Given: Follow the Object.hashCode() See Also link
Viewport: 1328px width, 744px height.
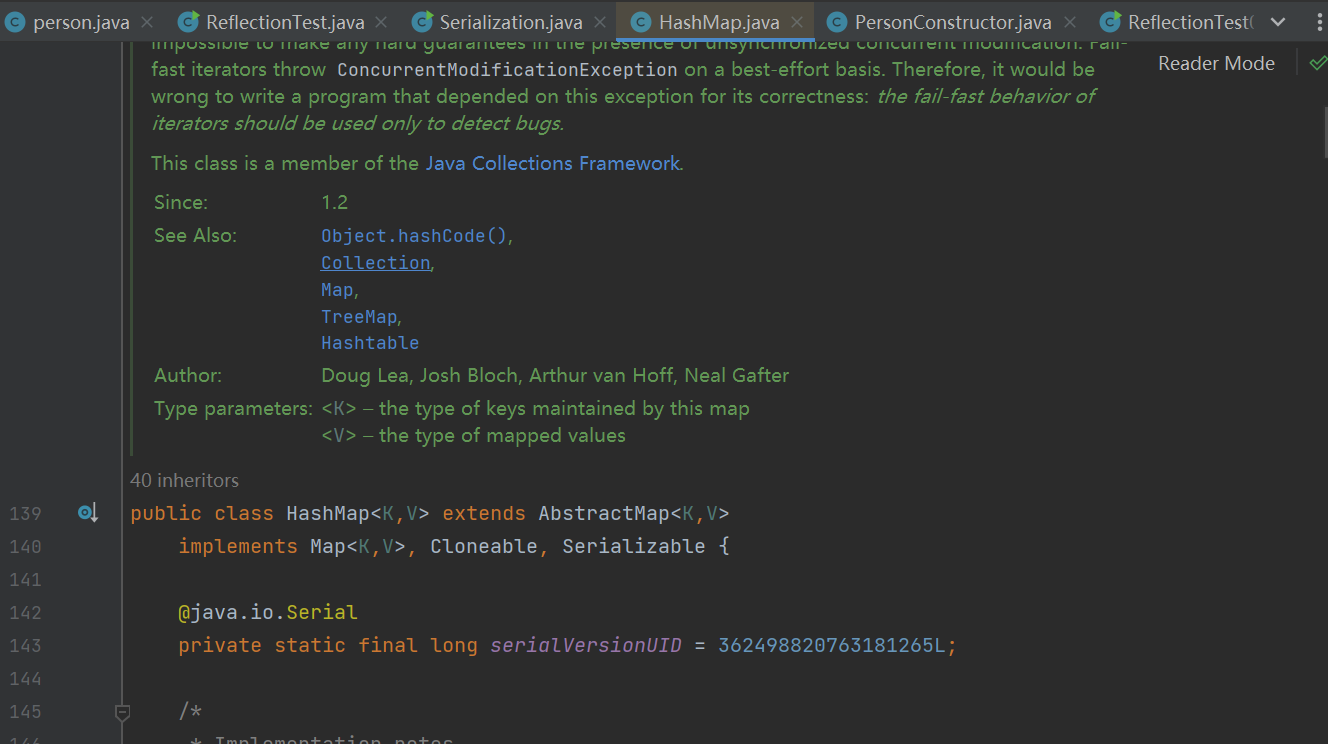Looking at the screenshot, I should 414,236.
